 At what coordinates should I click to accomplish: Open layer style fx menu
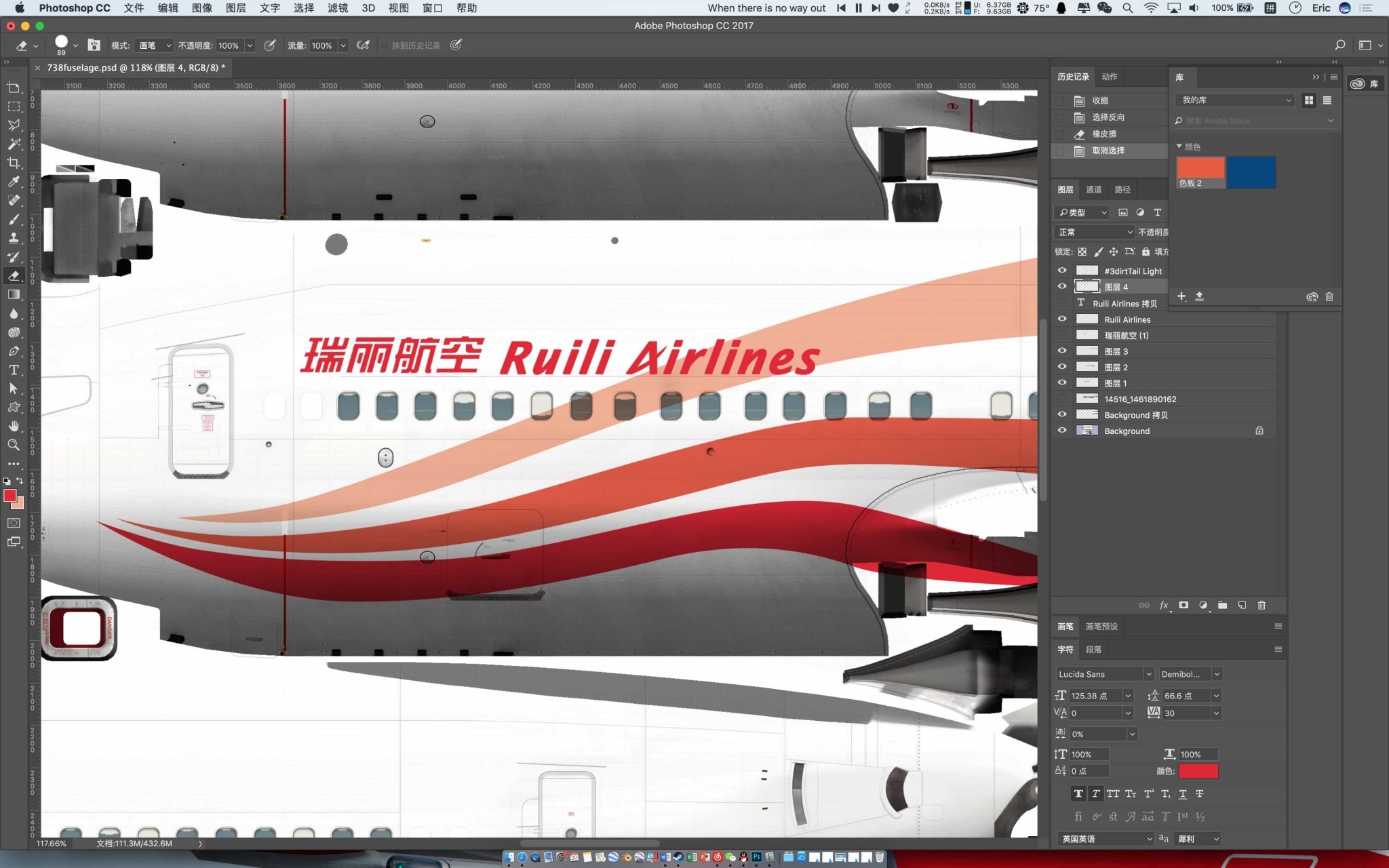[x=1164, y=605]
